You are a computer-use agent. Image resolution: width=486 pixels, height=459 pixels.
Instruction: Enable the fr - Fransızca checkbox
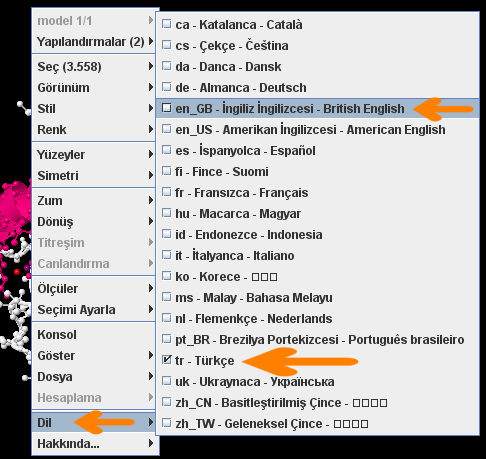tap(166, 192)
